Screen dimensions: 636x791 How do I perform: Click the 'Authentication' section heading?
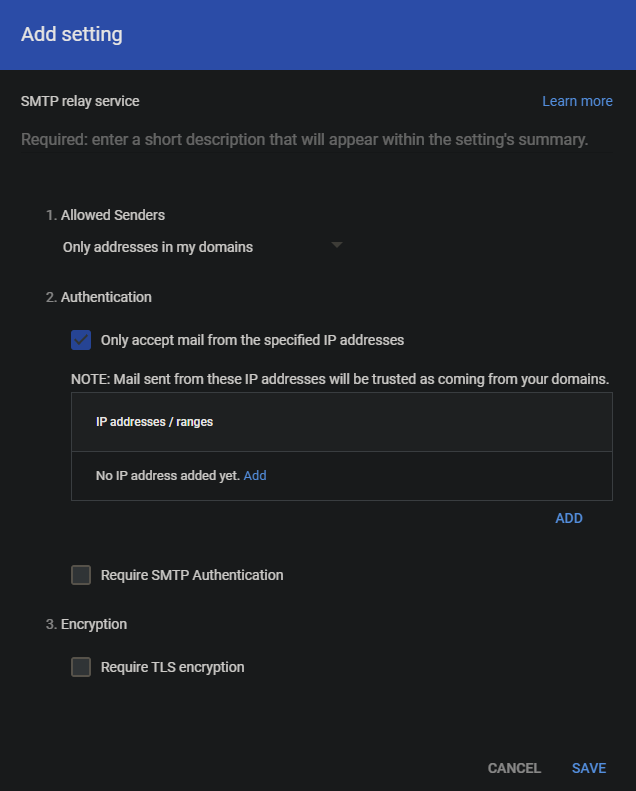click(106, 297)
